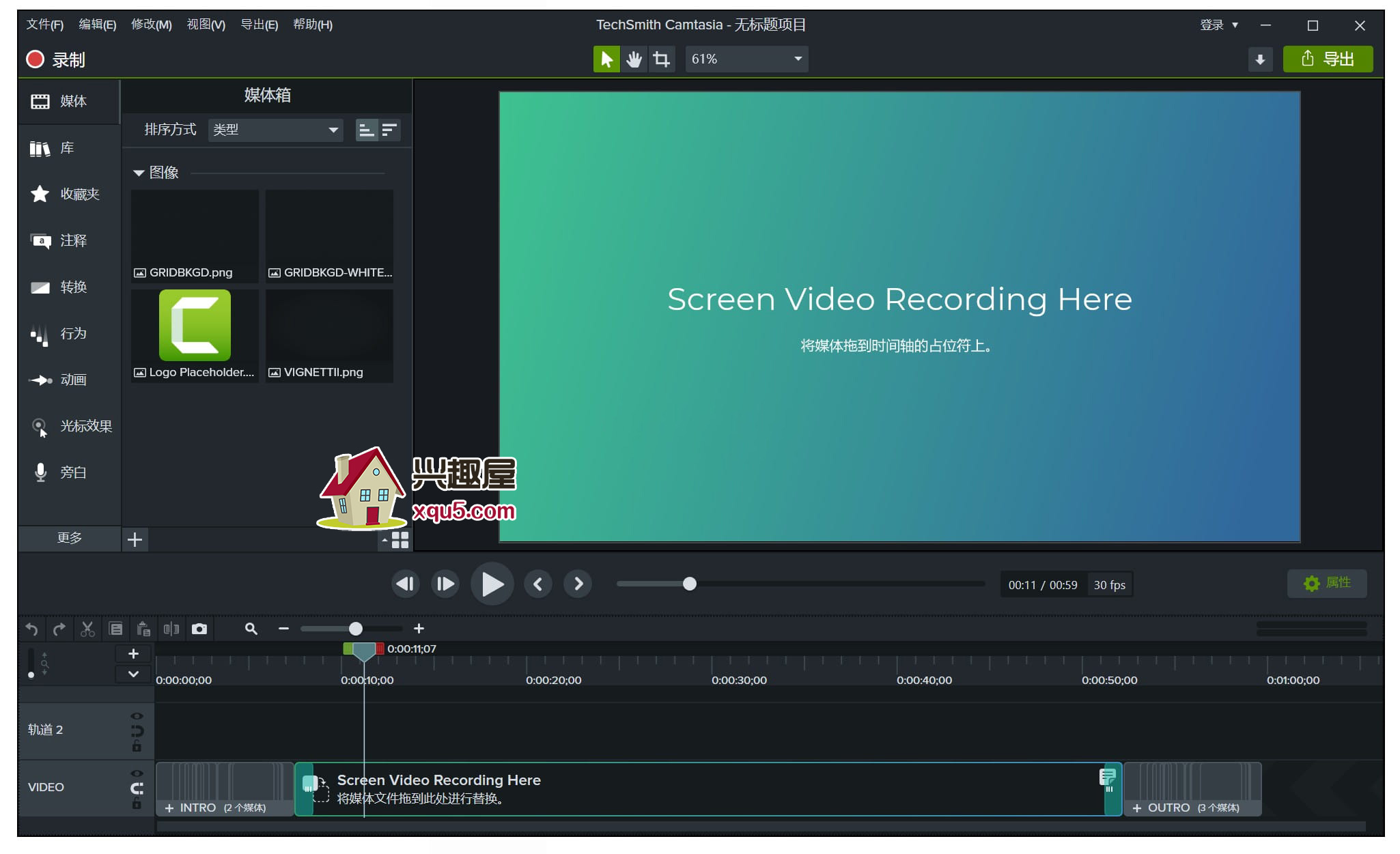Open the 帮助(H) menu
This screenshot has height=854, width=1400.
tap(312, 25)
